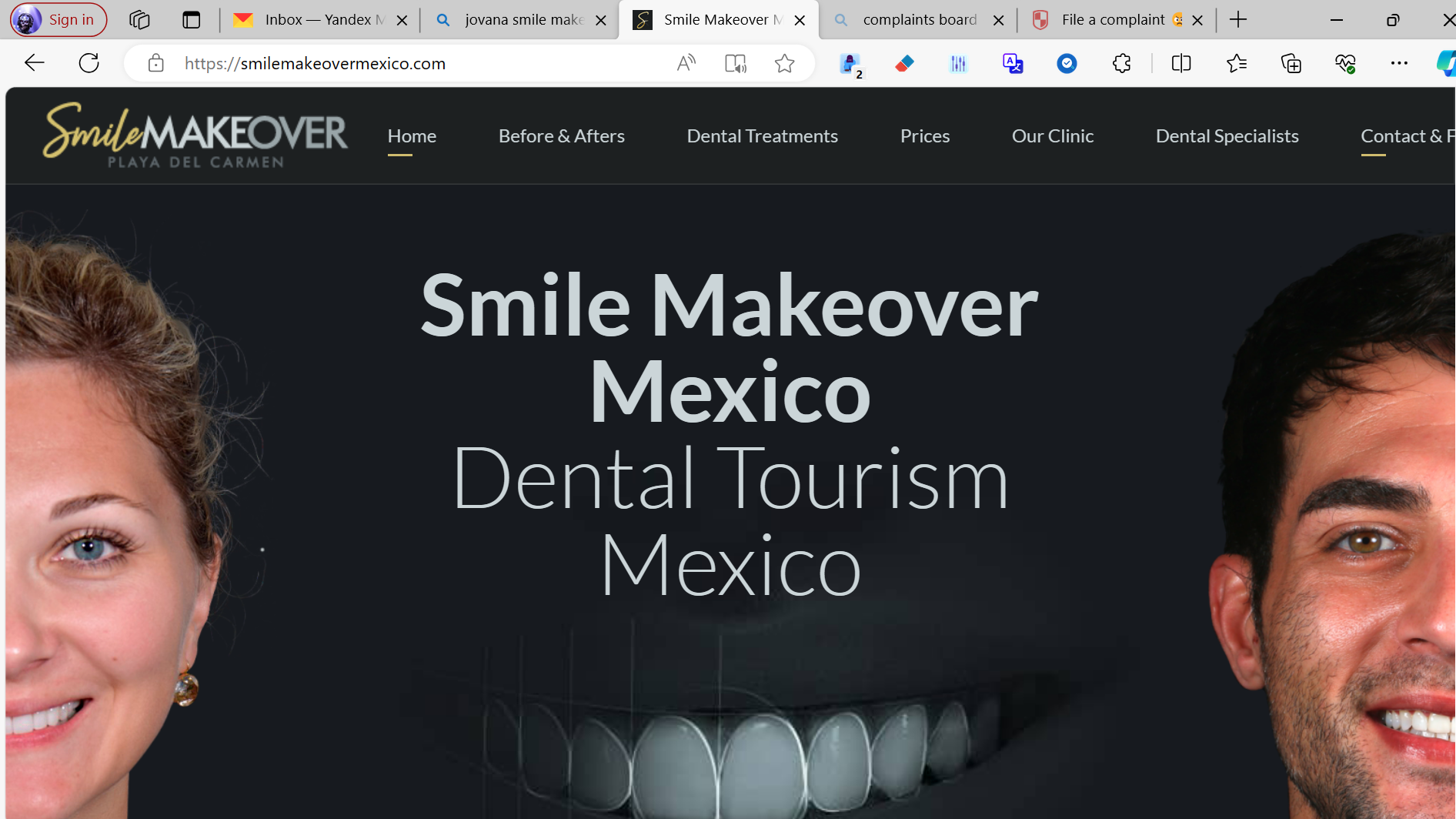The image size is (1456, 819).
Task: Open Settings and more ellipsis menu
Action: point(1399,63)
